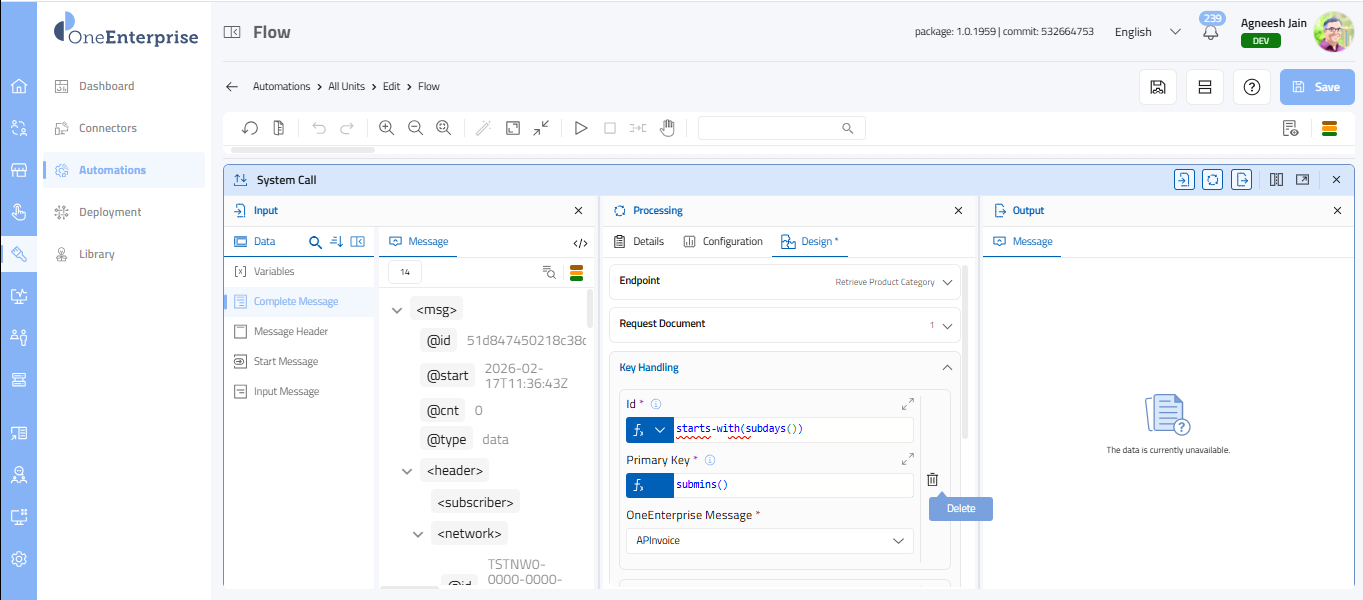This screenshot has width=1363, height=600.
Task: Open the notifications bell
Action: (x=1211, y=32)
